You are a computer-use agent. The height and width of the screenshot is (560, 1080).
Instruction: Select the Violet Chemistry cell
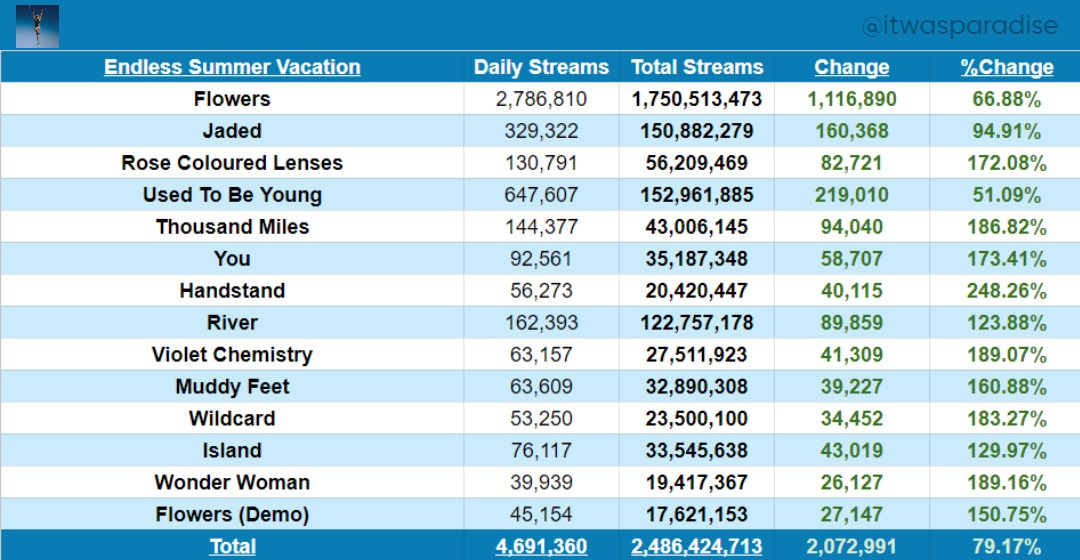(232, 354)
